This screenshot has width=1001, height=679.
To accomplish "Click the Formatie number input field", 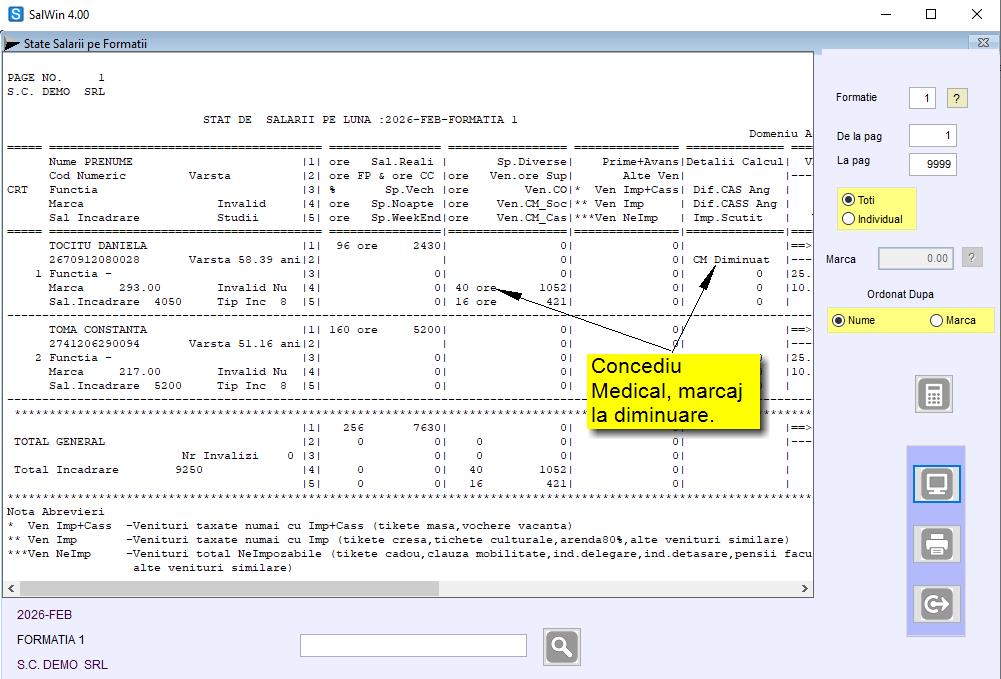I will [x=922, y=98].
